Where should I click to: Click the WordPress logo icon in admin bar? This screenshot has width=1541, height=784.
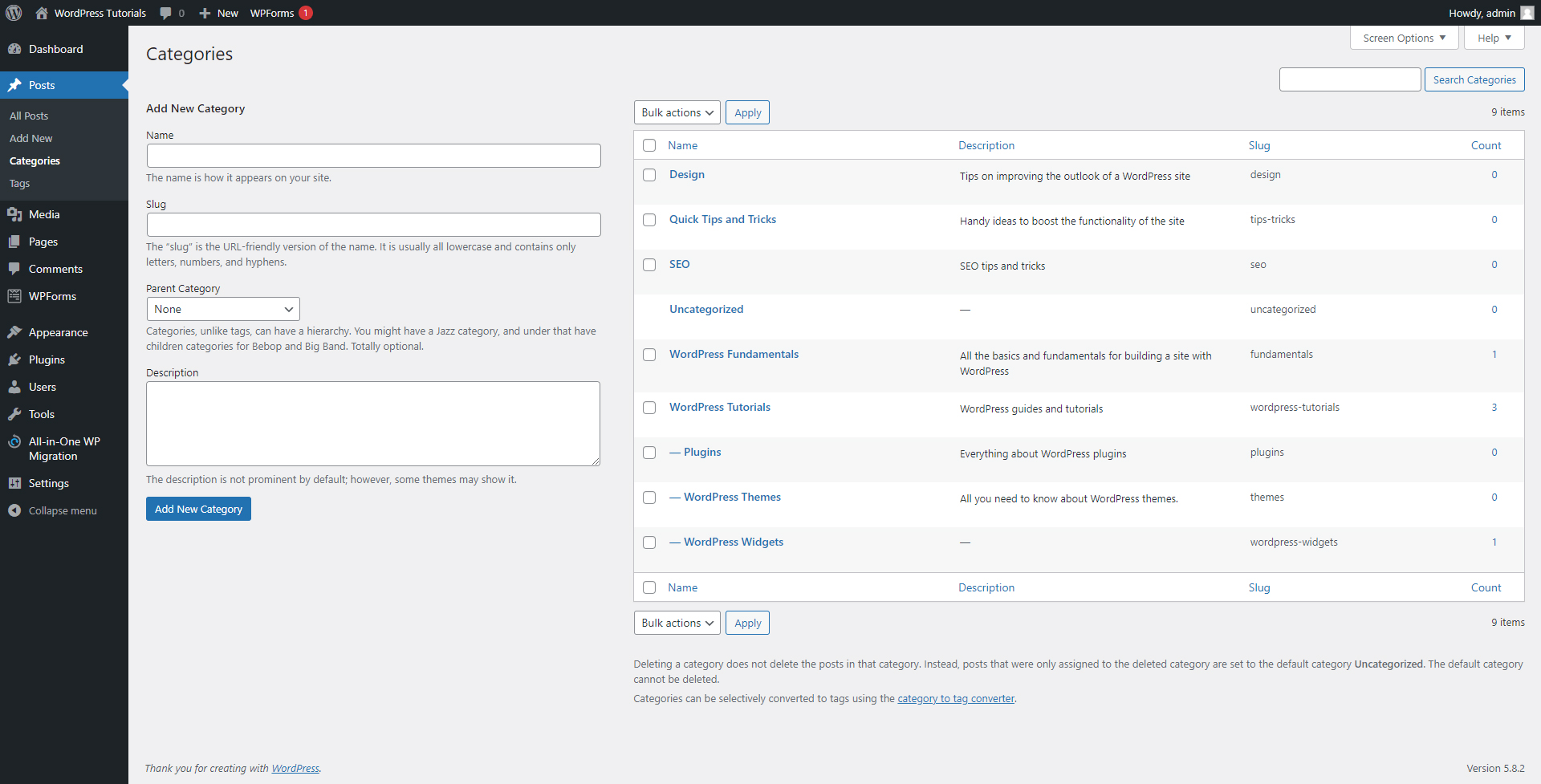(x=14, y=13)
